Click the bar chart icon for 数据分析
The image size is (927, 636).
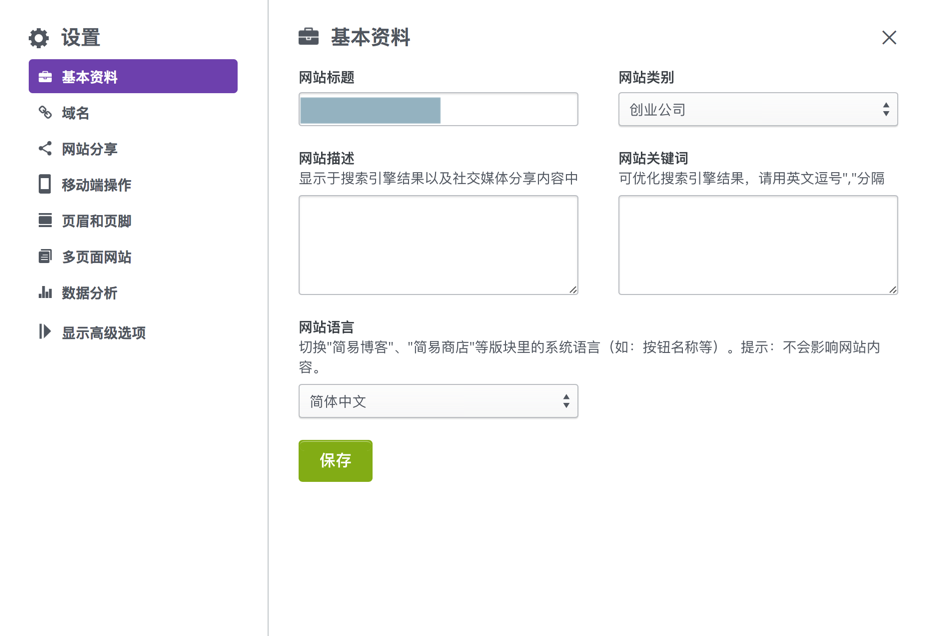pos(45,293)
